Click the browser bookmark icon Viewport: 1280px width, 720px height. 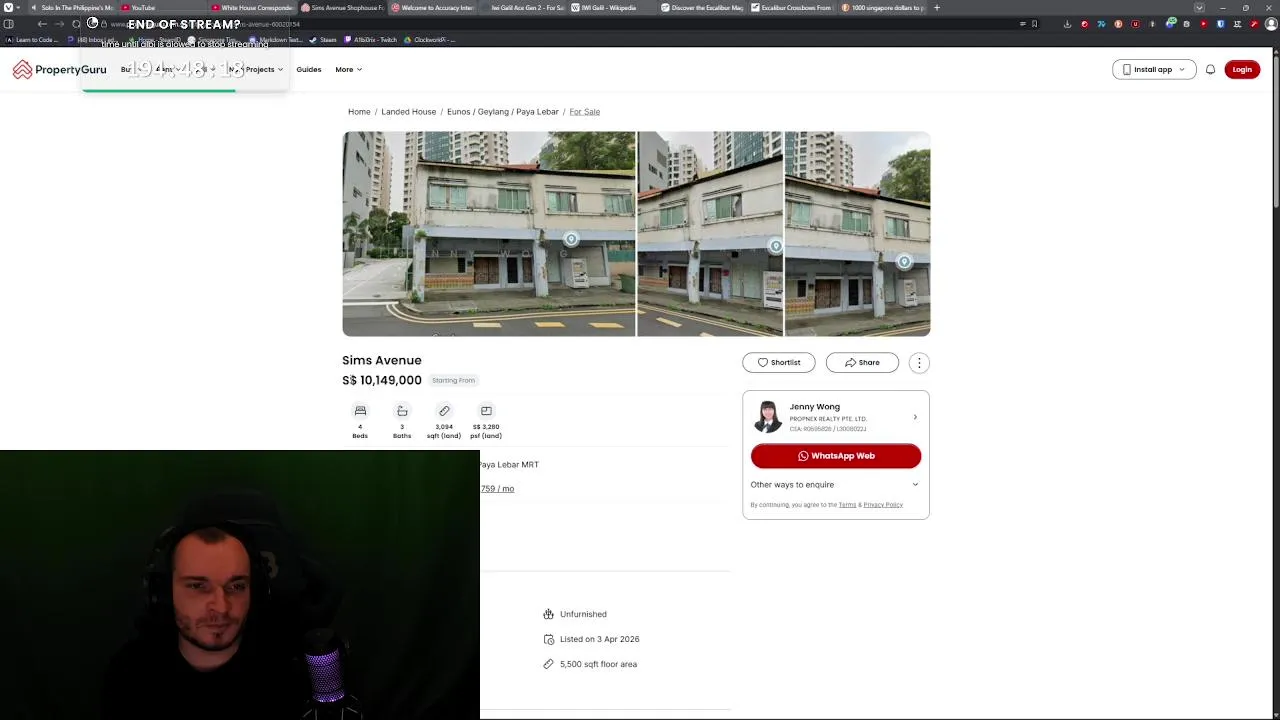[1034, 24]
